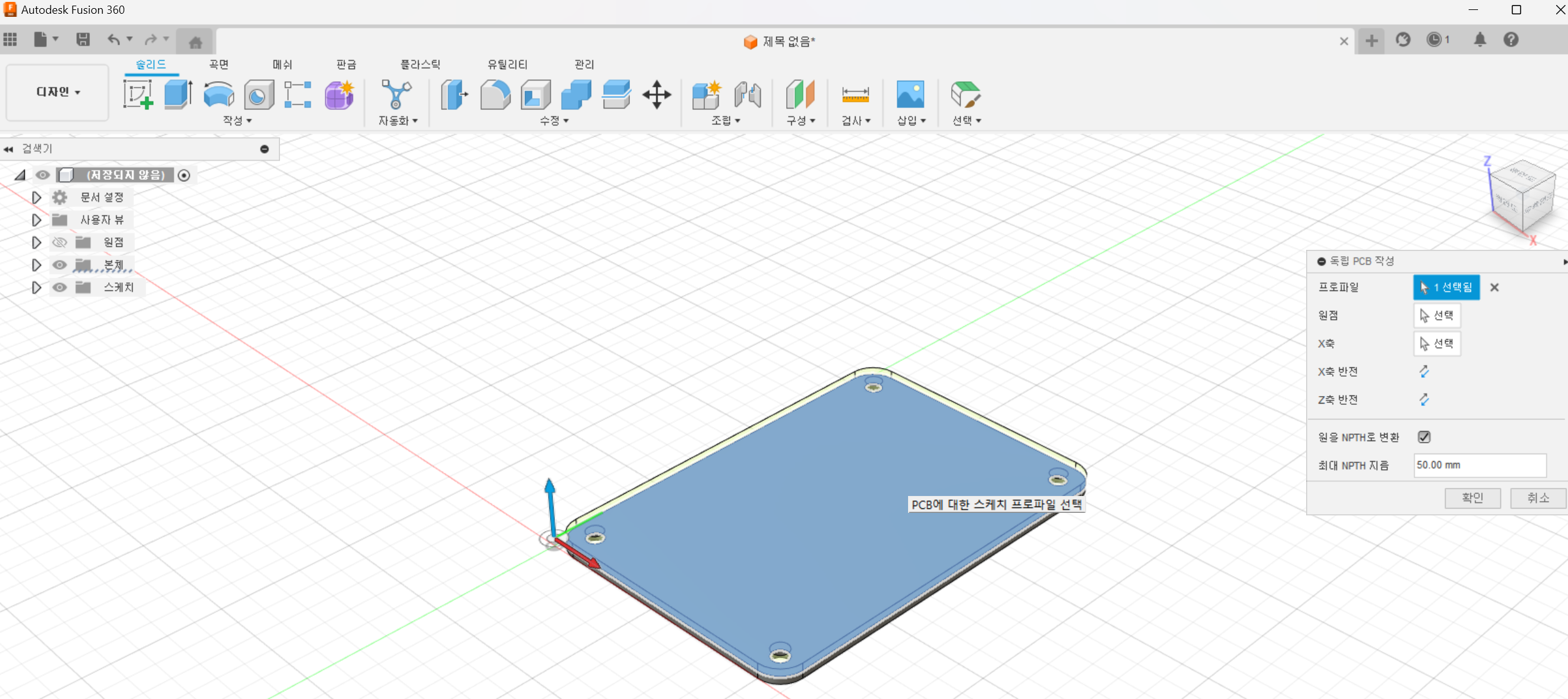Uncheck the 원을 NPTH로 변환 checkbox
This screenshot has width=1568, height=699.
tap(1424, 437)
